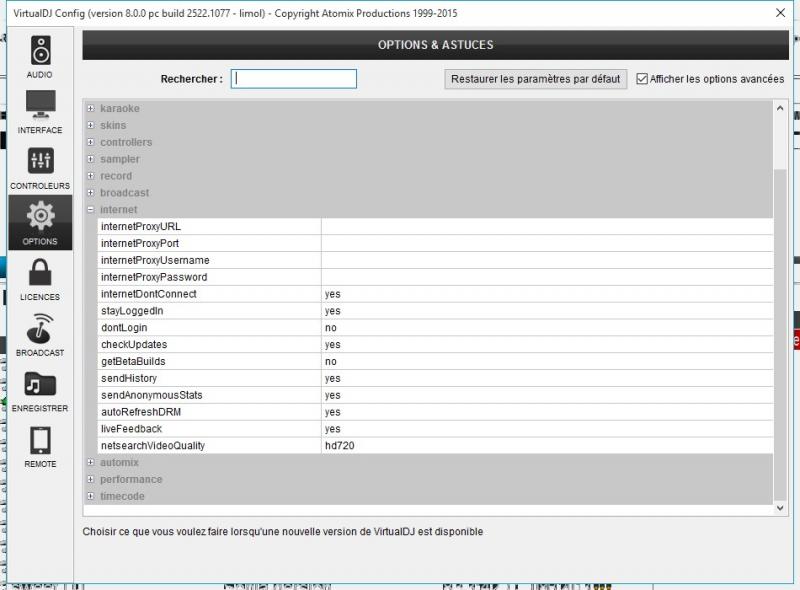Viewport: 800px width, 590px height.
Task: Select the getBetaBuilds option
Action: pos(435,361)
